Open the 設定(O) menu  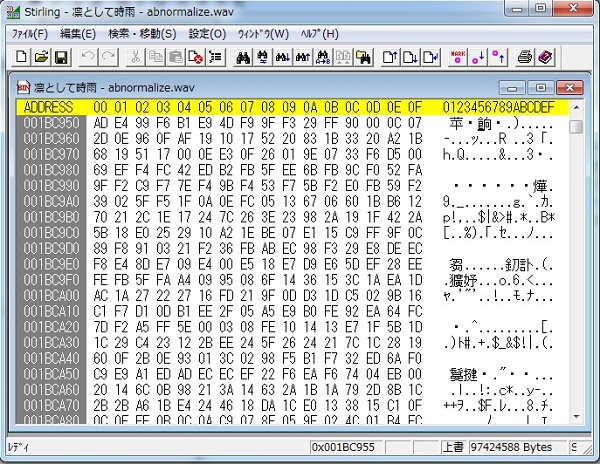[x=206, y=33]
